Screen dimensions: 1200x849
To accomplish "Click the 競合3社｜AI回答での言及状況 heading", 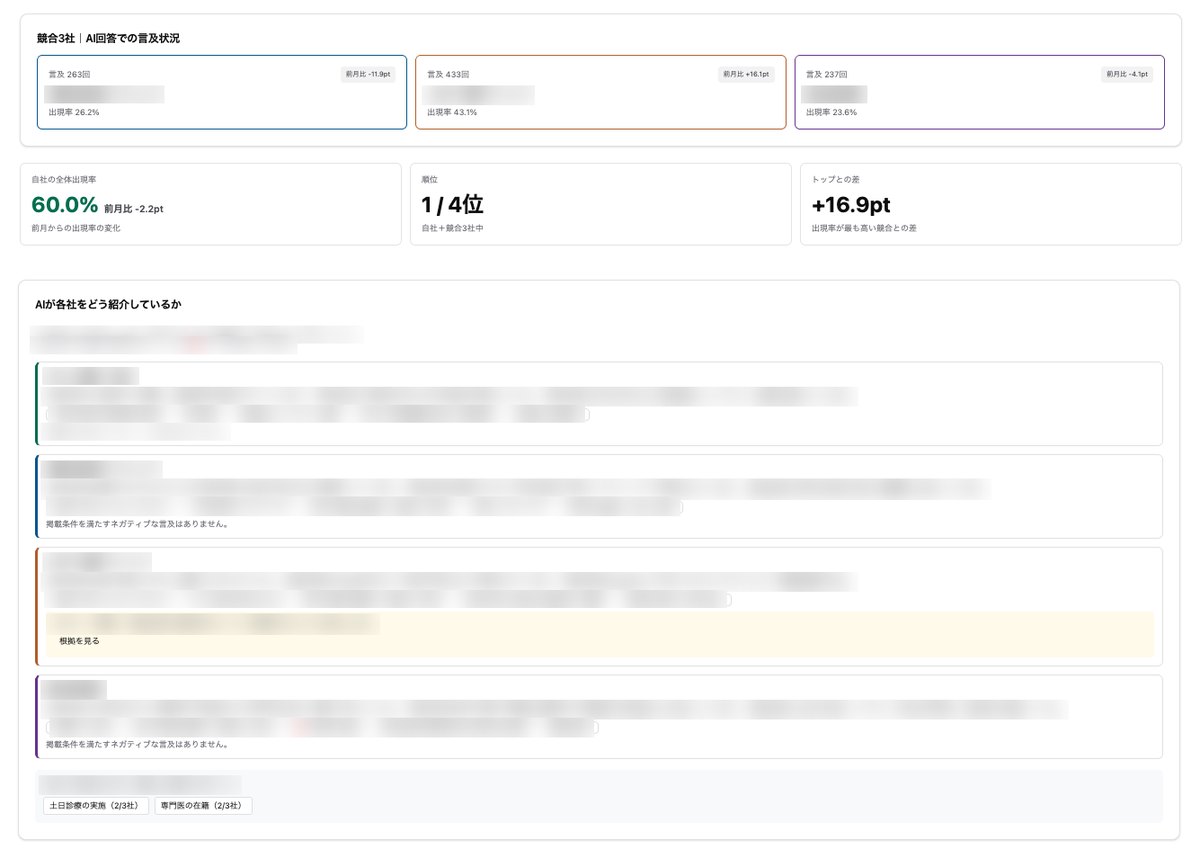I will (108, 39).
